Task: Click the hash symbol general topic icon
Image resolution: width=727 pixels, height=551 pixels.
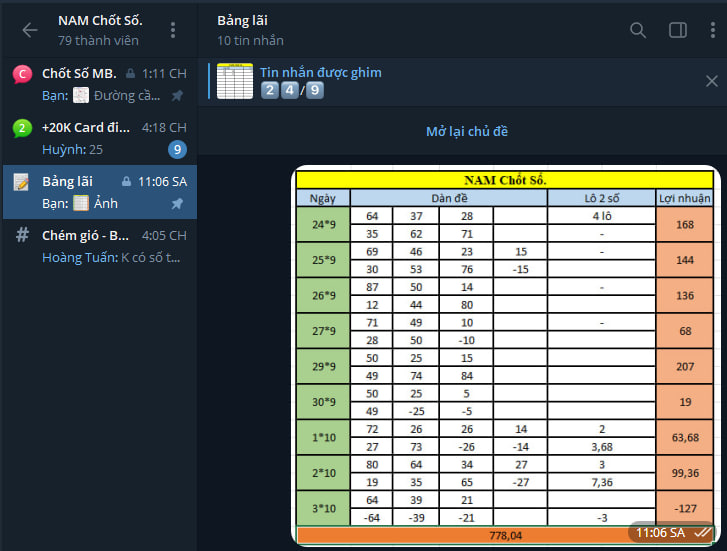Action: pos(22,236)
